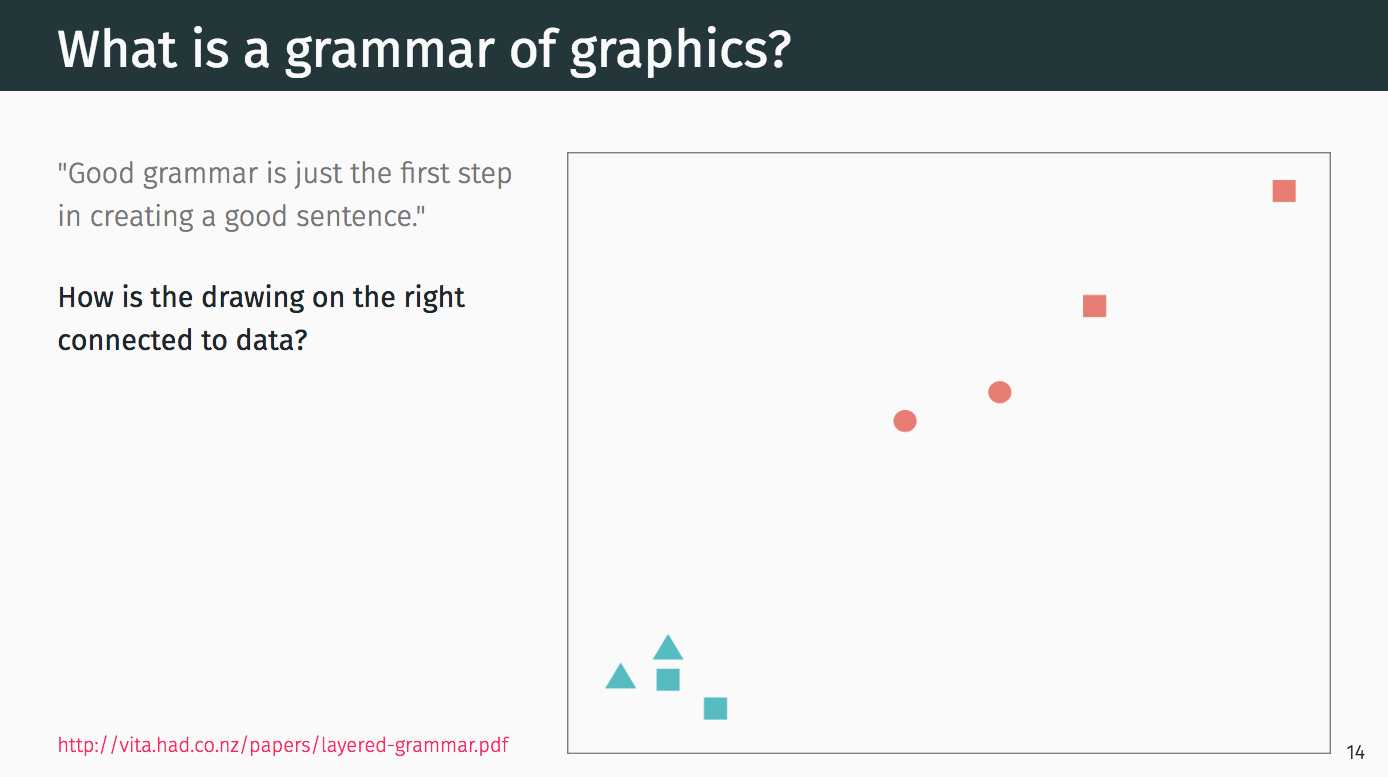The width and height of the screenshot is (1388, 777).
Task: Select the bottommost teal square point
Action: 715,708
